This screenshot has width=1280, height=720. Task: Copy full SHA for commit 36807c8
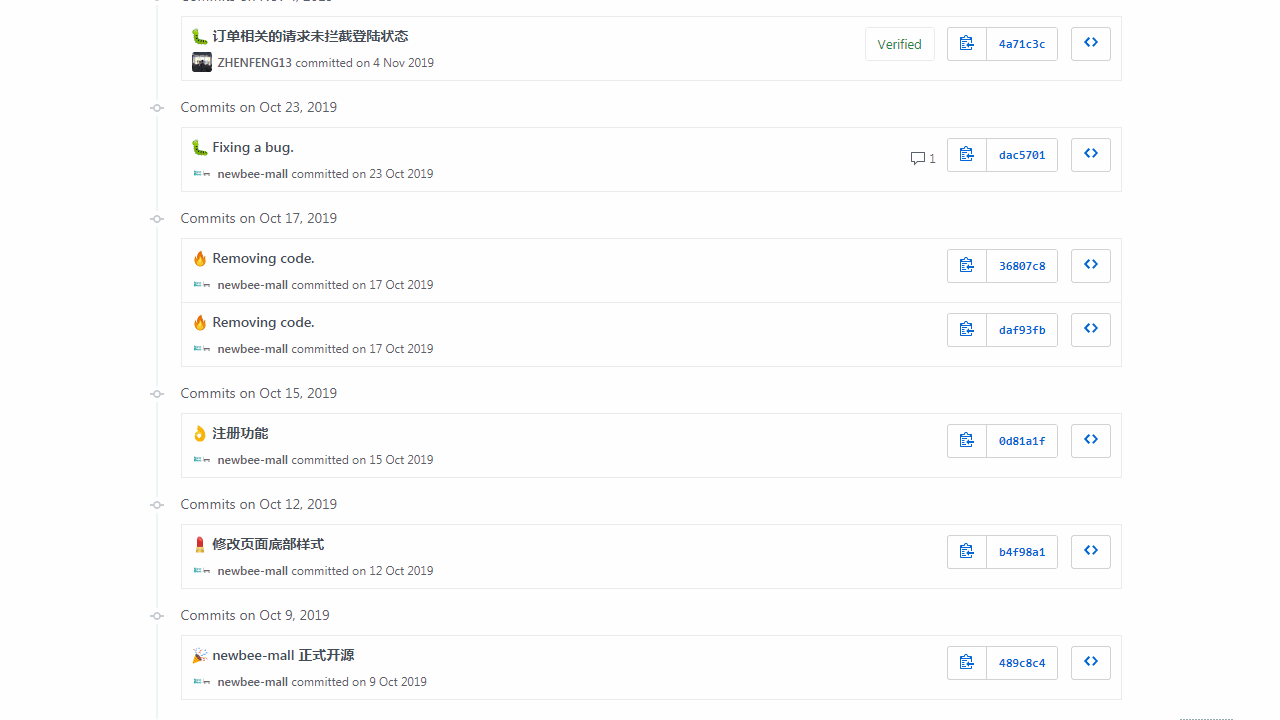point(967,266)
